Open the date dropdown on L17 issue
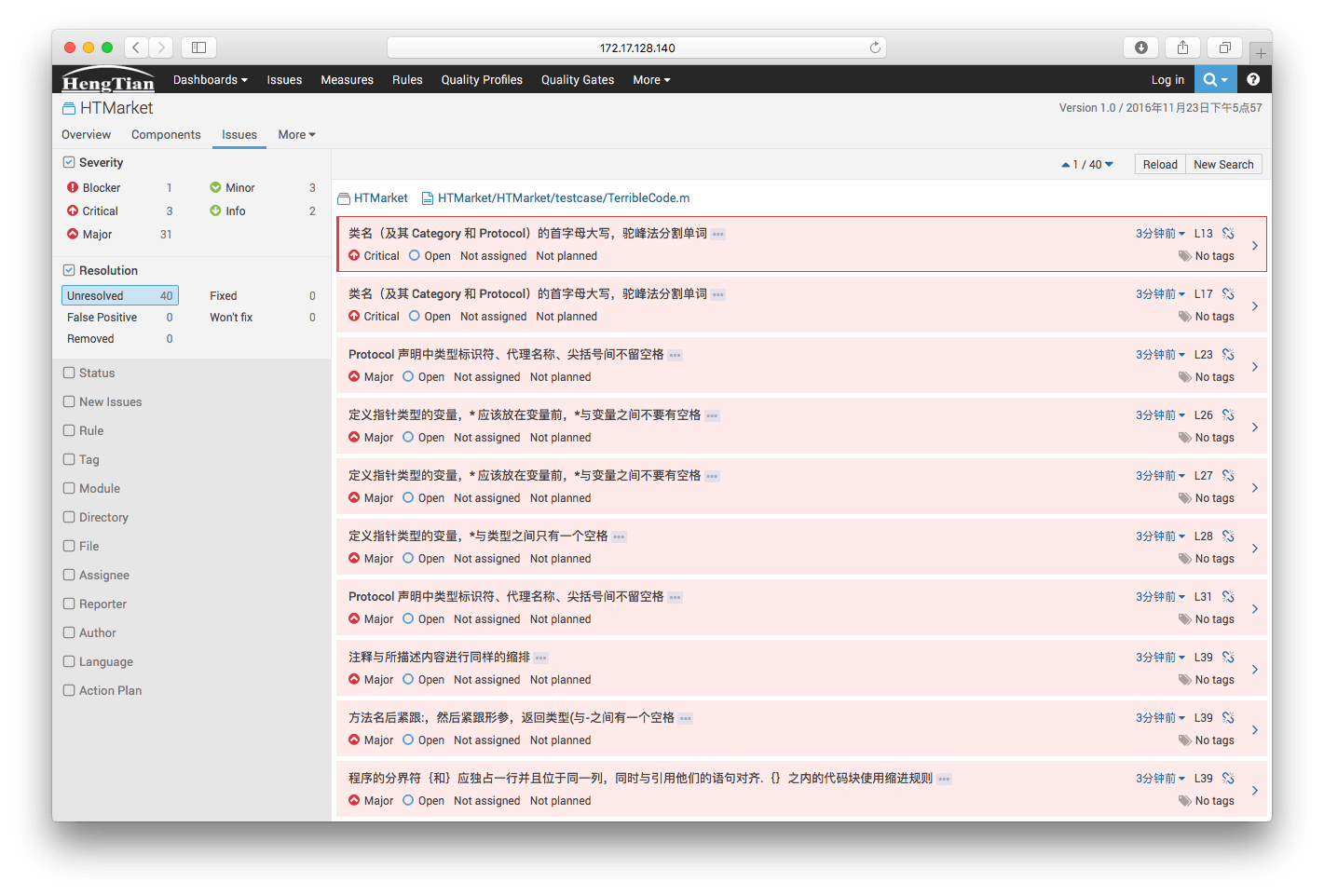The width and height of the screenshot is (1324, 896). (1160, 294)
